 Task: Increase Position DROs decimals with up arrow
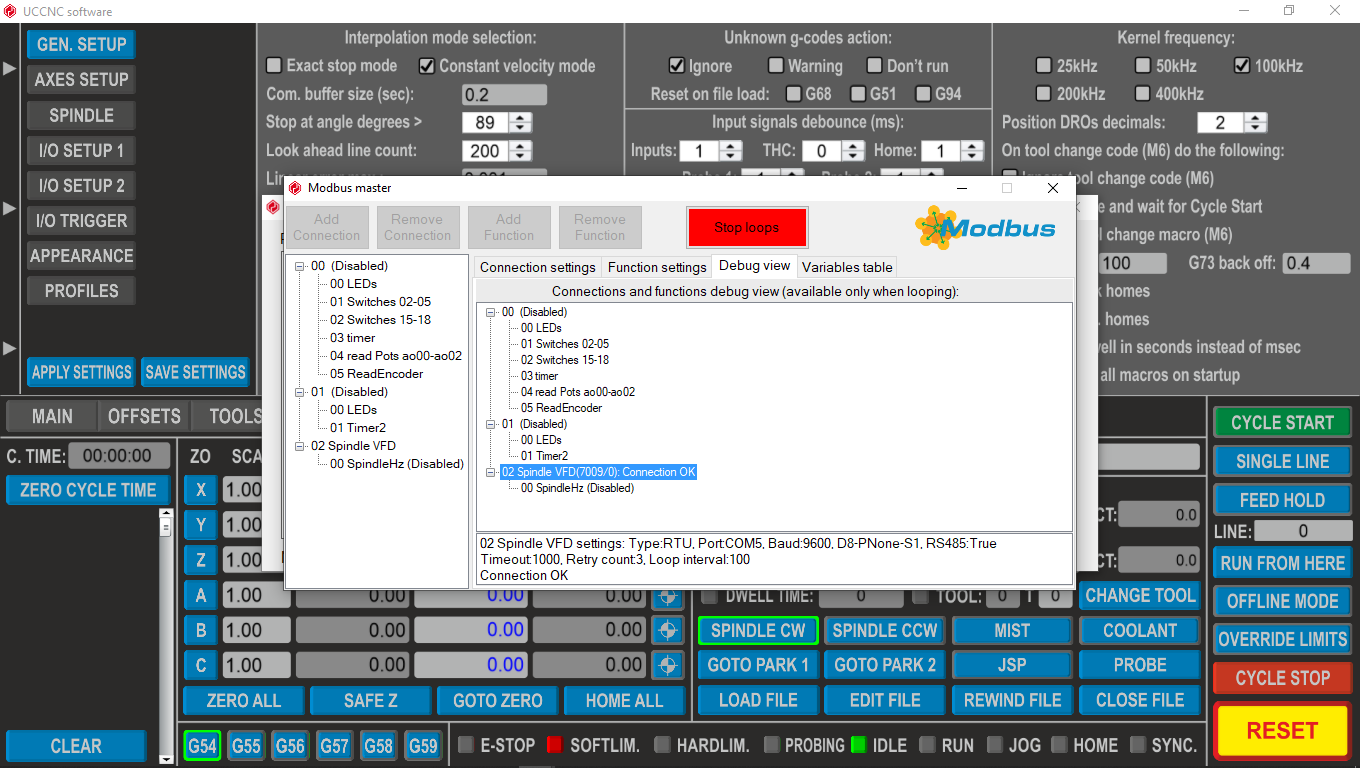(x=1256, y=118)
